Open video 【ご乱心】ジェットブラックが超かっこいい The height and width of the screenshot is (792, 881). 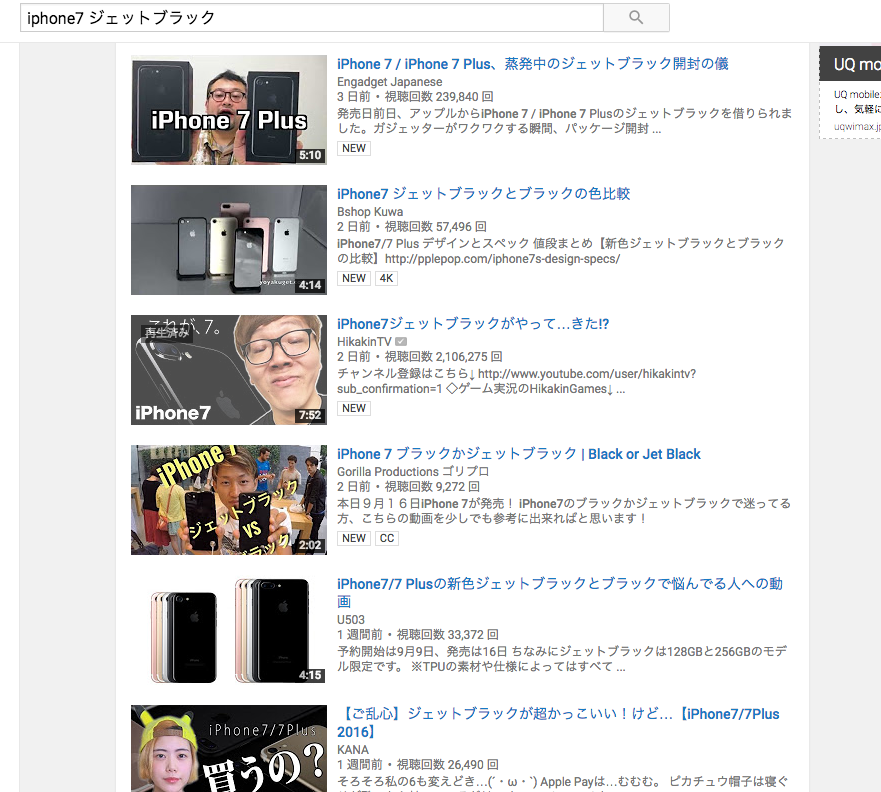[558, 722]
